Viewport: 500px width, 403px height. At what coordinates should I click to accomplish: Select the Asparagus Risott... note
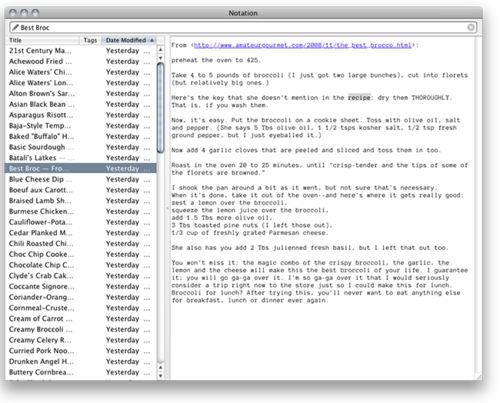[x=81, y=115]
